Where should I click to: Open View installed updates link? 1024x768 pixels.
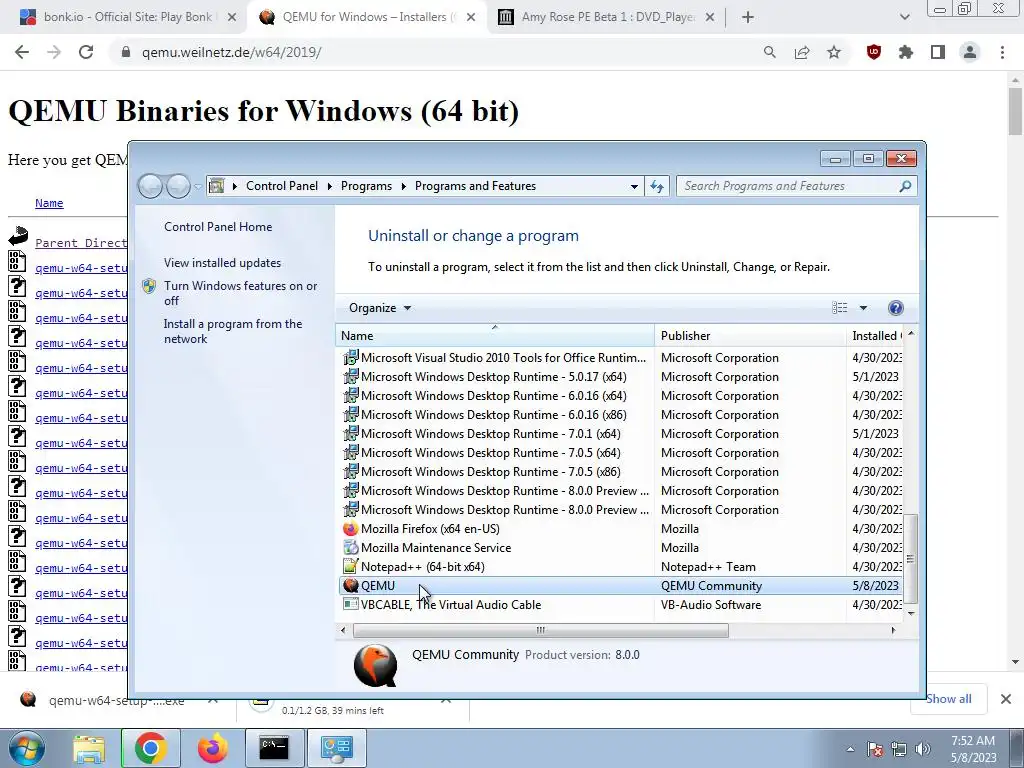coord(222,263)
